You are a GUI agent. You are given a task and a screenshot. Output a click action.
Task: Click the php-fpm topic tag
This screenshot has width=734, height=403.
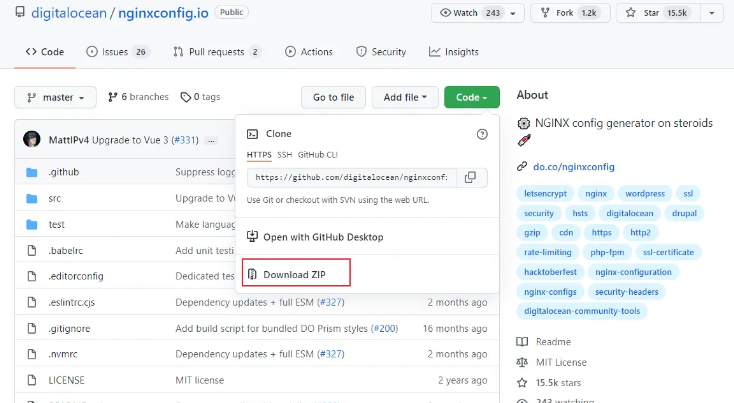(607, 252)
